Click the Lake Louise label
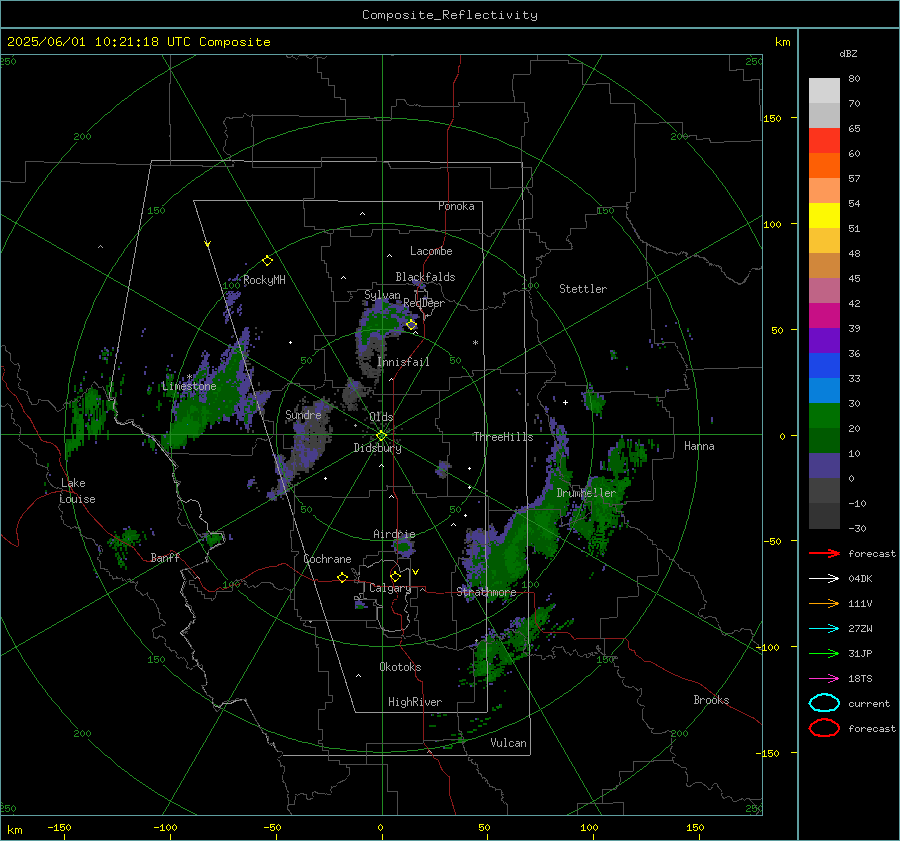This screenshot has height=841, width=900. pyautogui.click(x=77, y=491)
